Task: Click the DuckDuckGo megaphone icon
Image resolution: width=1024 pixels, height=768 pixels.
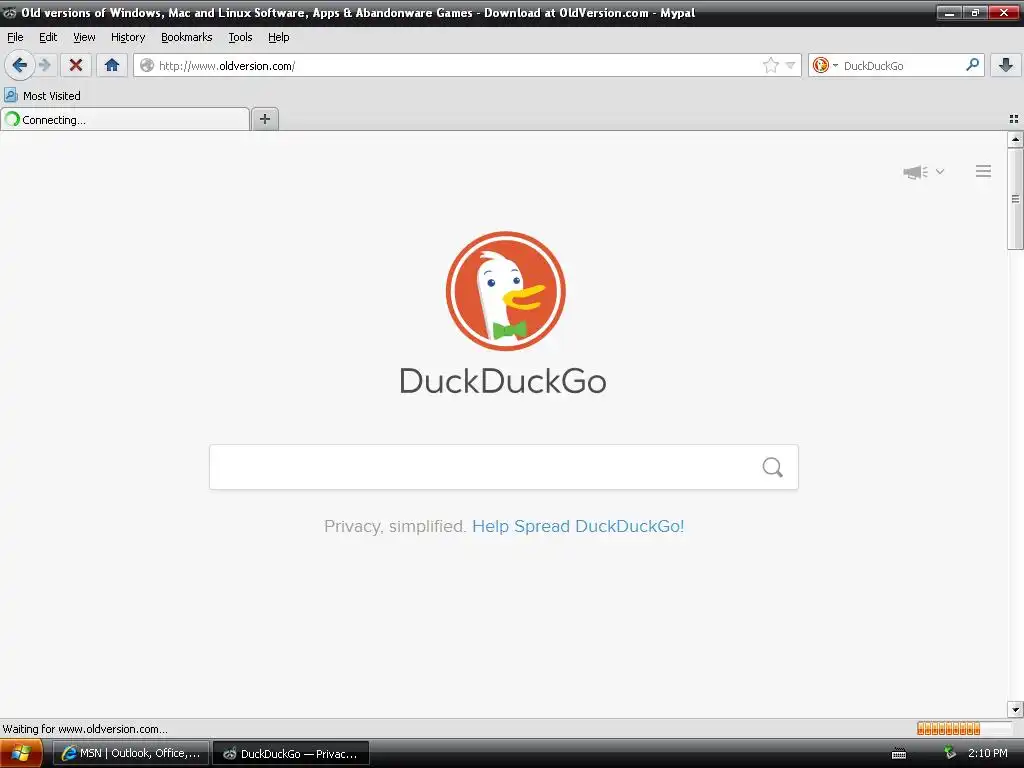Action: [x=915, y=172]
